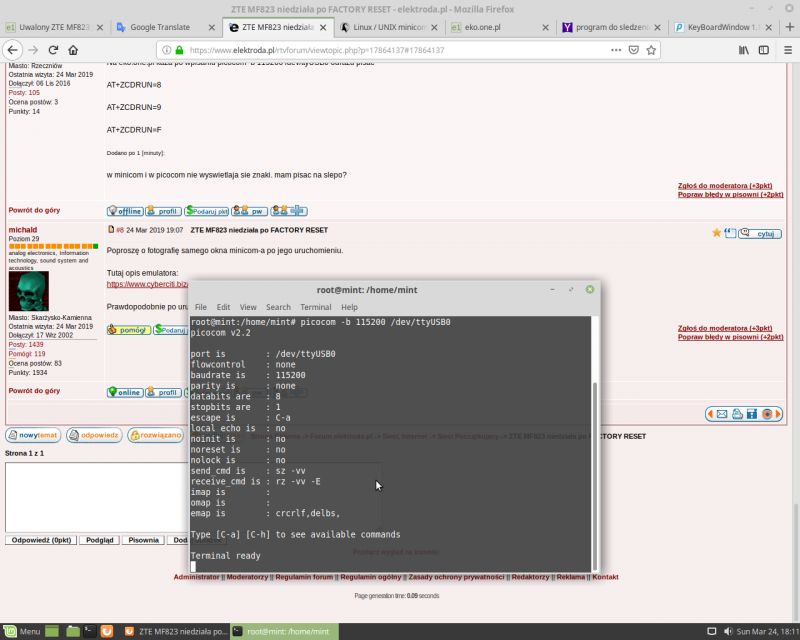This screenshot has width=800, height=640.
Task: Launch Firefox from panel launcher
Action: point(107,631)
